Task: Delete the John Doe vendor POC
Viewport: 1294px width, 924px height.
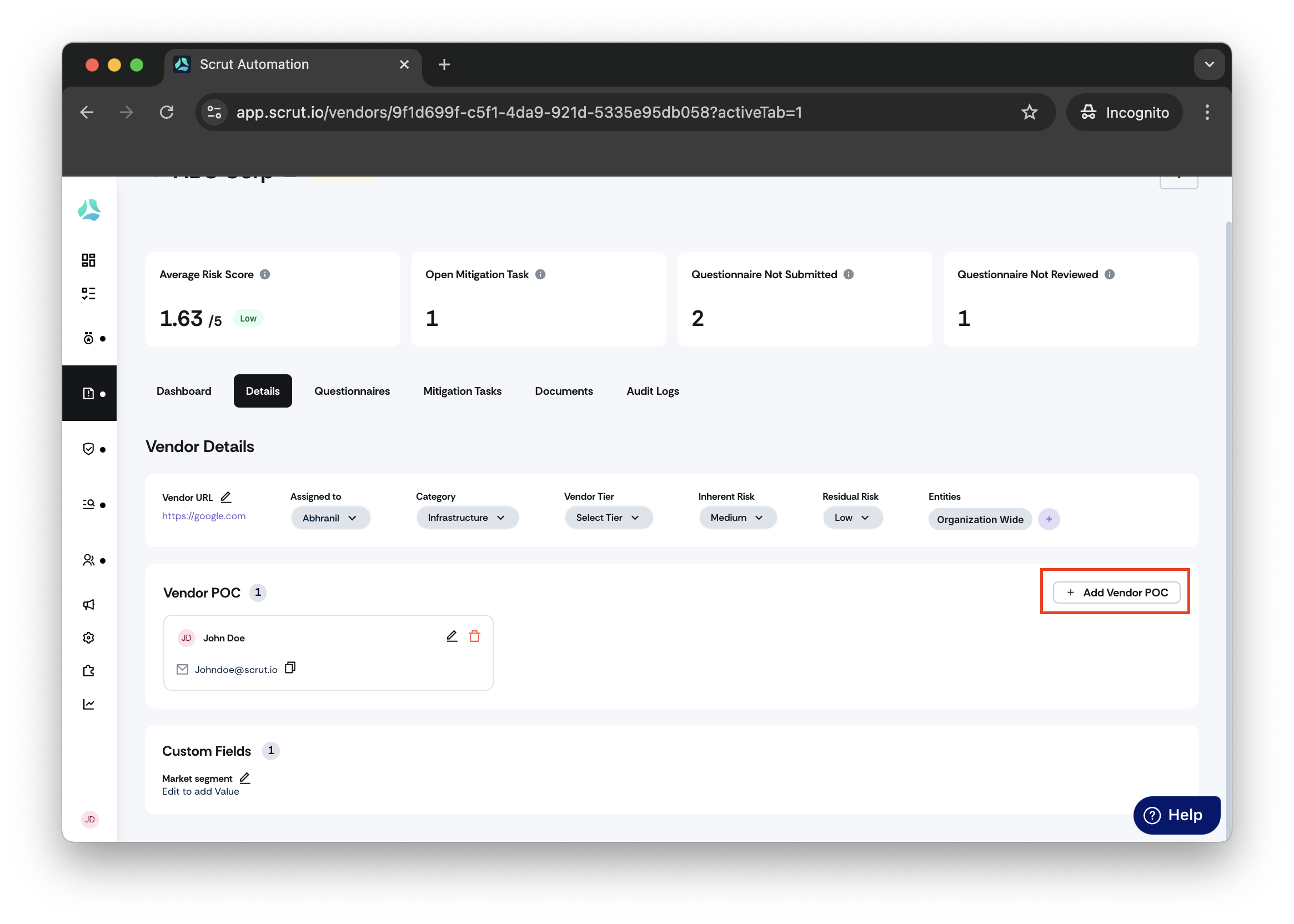Action: point(475,636)
